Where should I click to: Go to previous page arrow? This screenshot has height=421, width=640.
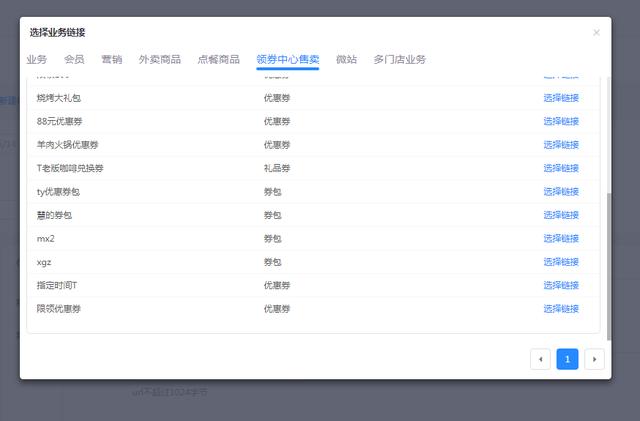[540, 359]
